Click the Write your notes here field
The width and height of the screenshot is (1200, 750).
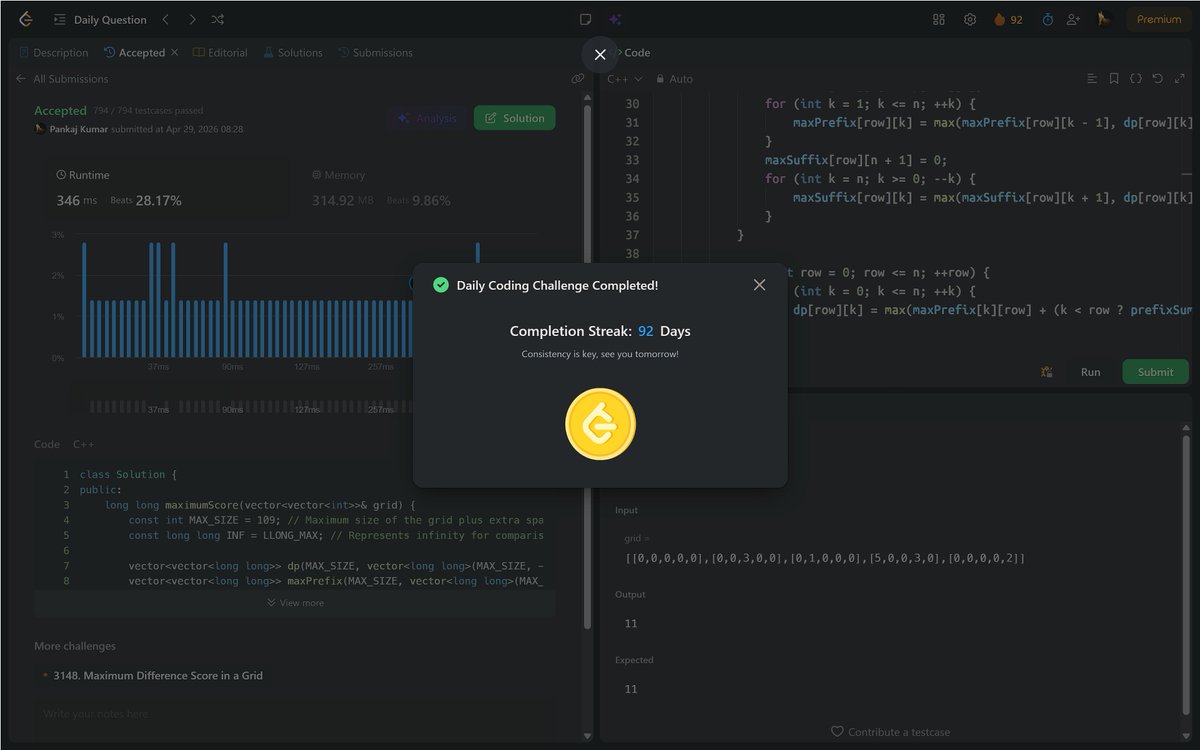[295, 714]
